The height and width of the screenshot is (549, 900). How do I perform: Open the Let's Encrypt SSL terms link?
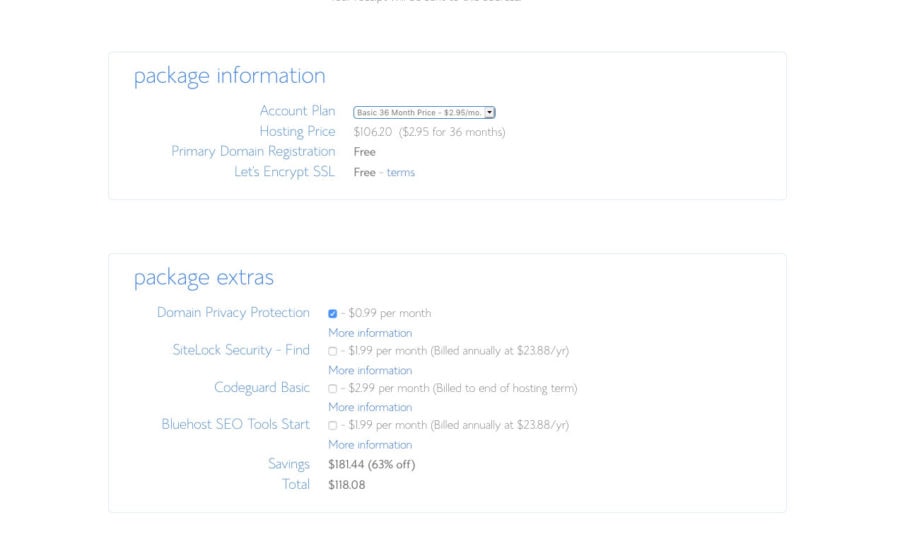tap(401, 172)
